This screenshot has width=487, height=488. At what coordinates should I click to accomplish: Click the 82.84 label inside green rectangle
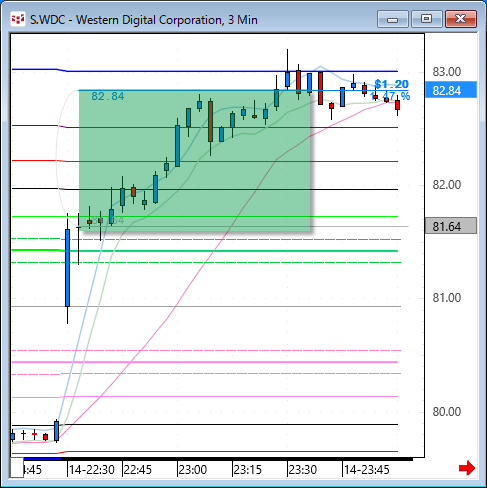tap(108, 96)
